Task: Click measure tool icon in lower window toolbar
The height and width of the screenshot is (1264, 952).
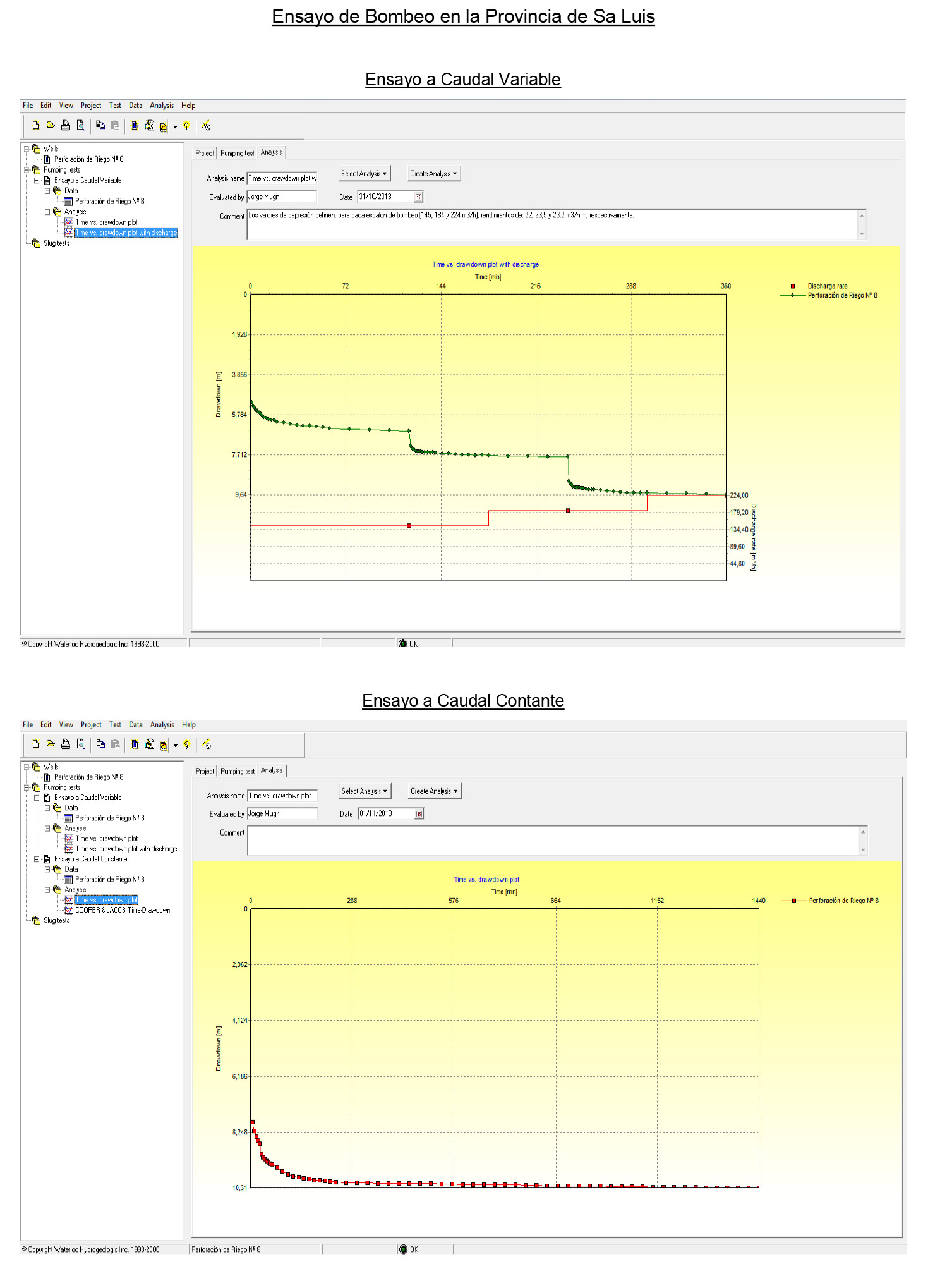Action: [x=206, y=744]
